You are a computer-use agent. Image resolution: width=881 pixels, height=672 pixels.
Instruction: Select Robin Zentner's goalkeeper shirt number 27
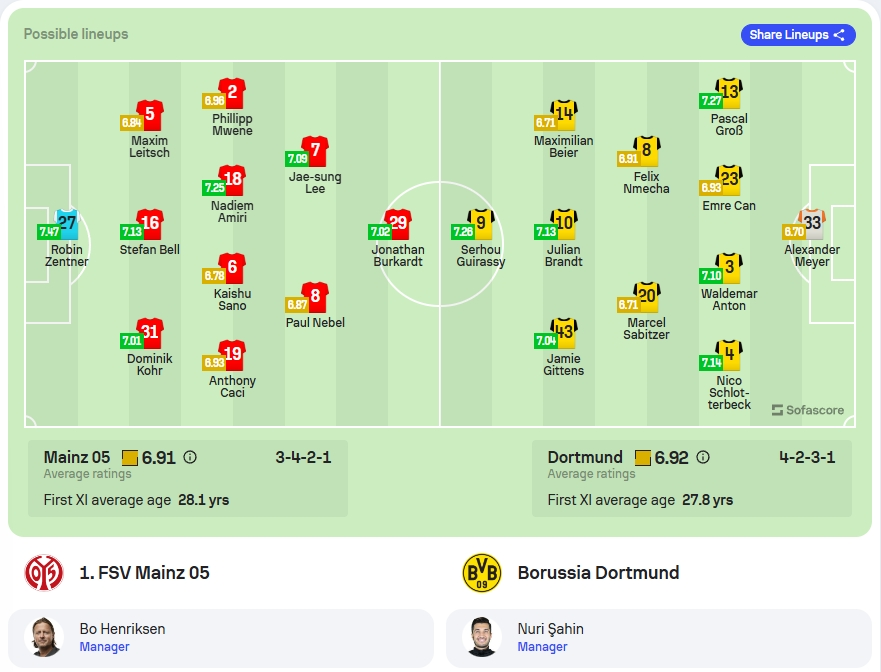[x=67, y=224]
